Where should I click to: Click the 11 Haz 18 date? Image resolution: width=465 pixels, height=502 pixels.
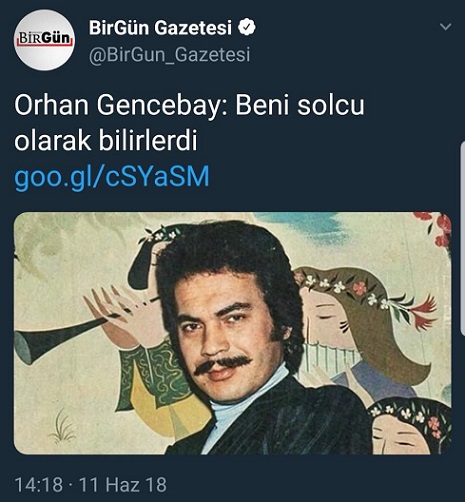pyautogui.click(x=122, y=484)
